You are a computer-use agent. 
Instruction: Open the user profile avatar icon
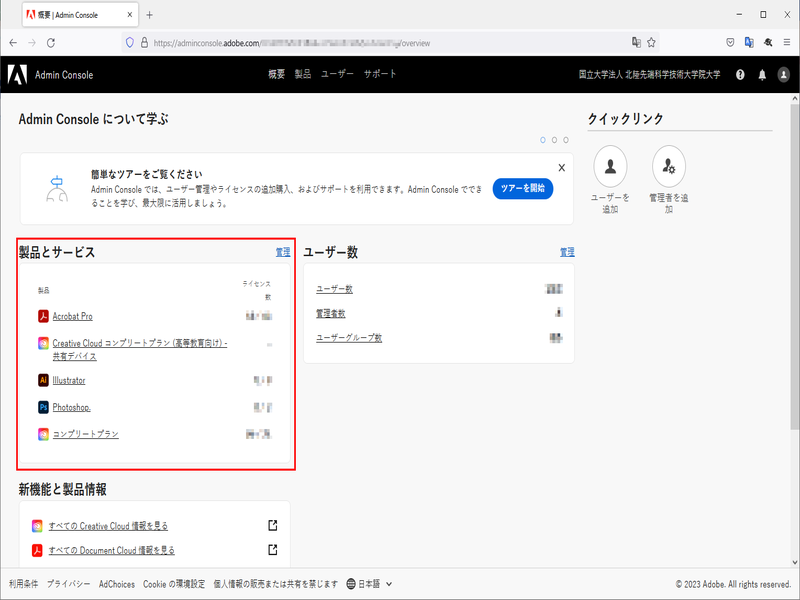point(783,75)
